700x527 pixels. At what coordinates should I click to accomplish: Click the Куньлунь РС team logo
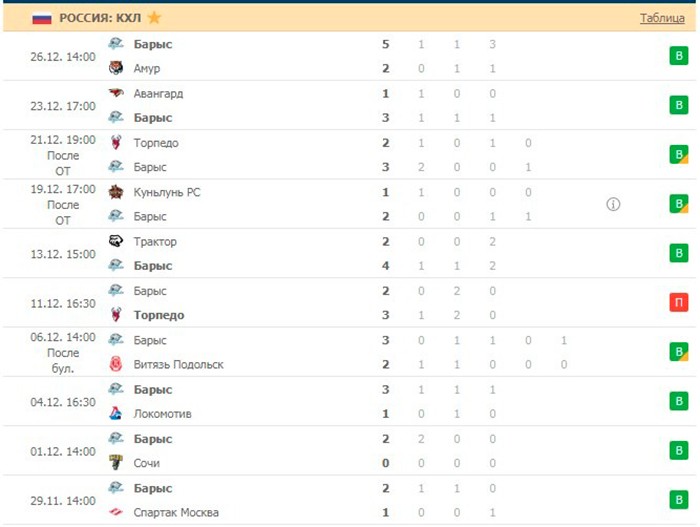pos(116,192)
